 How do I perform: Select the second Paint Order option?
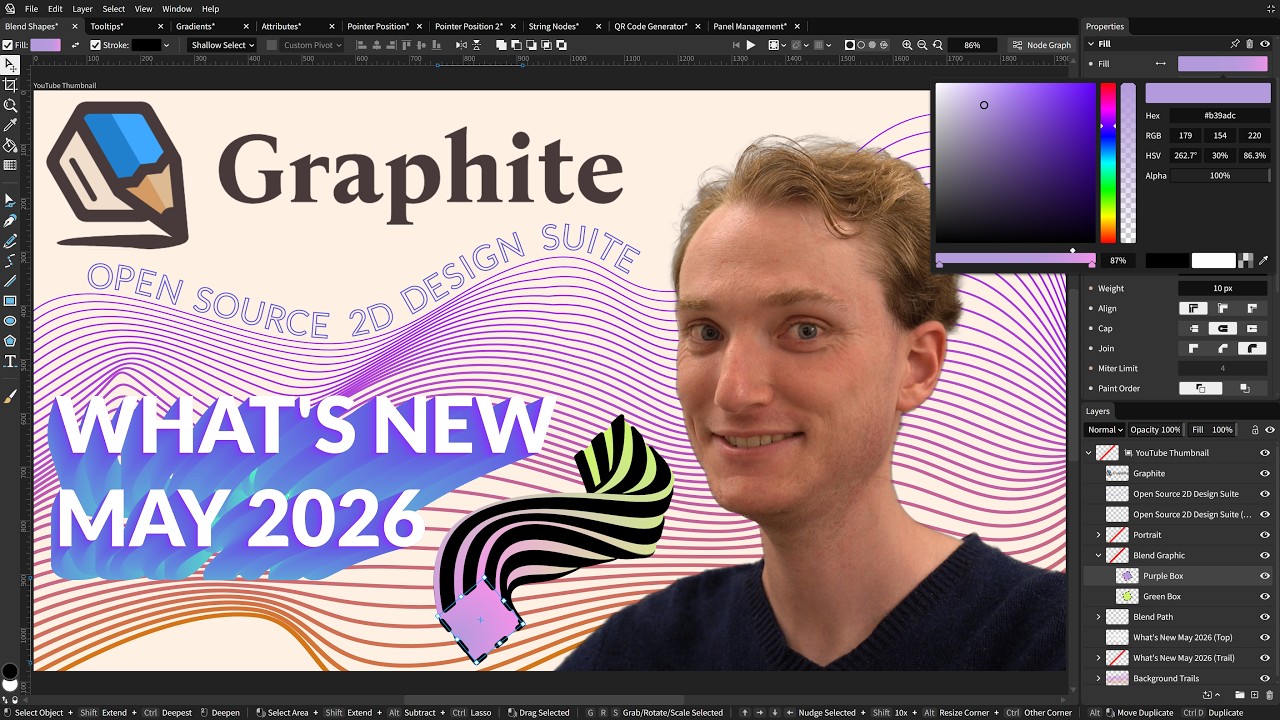click(x=1245, y=388)
